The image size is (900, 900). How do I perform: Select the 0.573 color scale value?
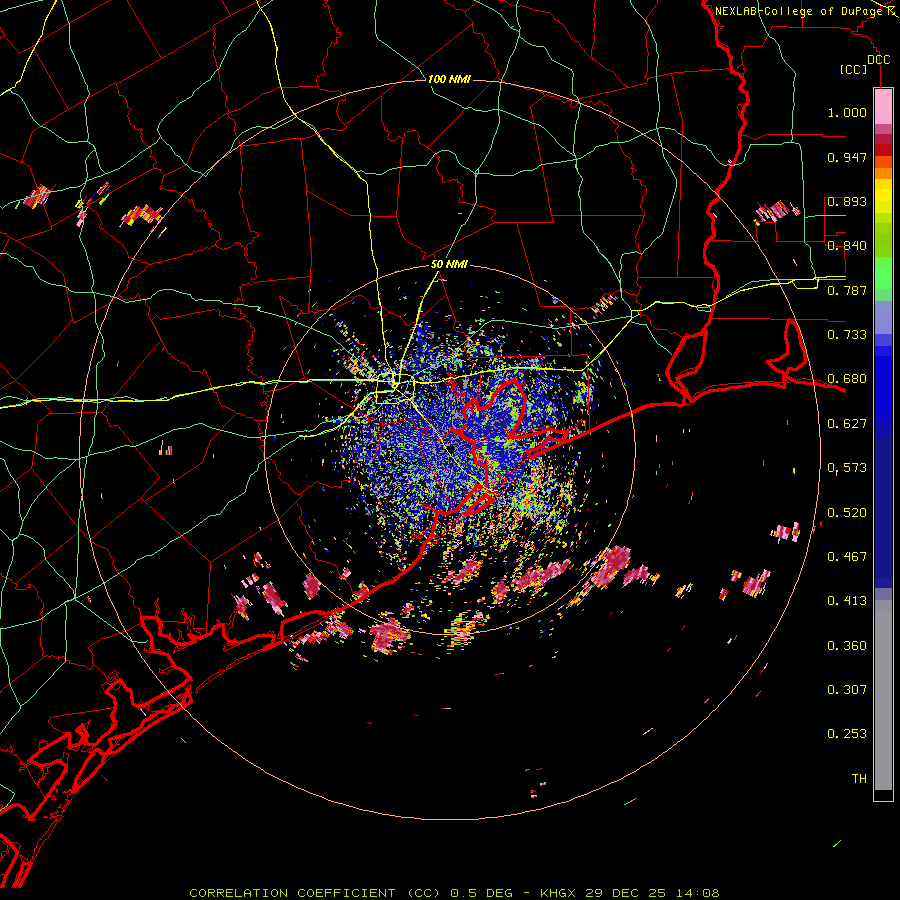[x=847, y=468]
